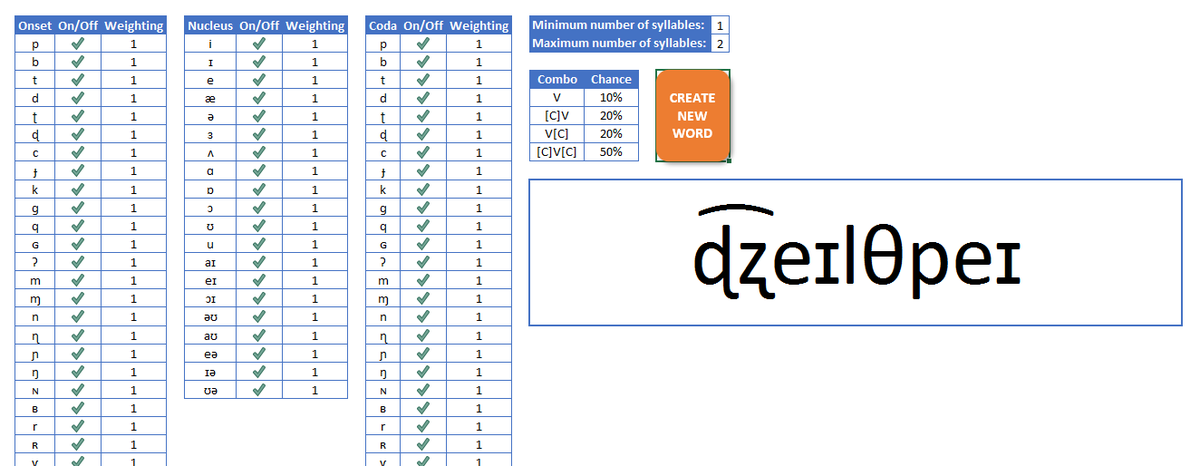Click the 'Maximum number of syllables:' label

620,43
